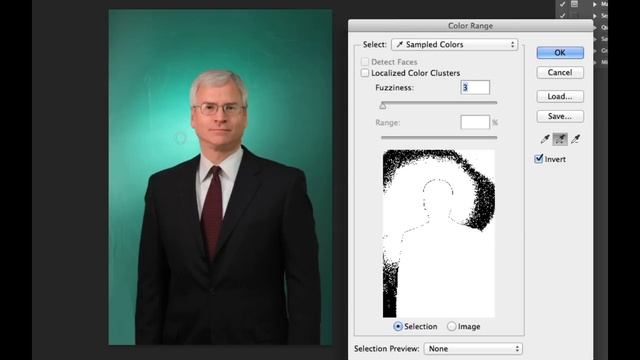
Task: Toggle the first action's checkmark in Actions panel
Action: pos(562,4)
